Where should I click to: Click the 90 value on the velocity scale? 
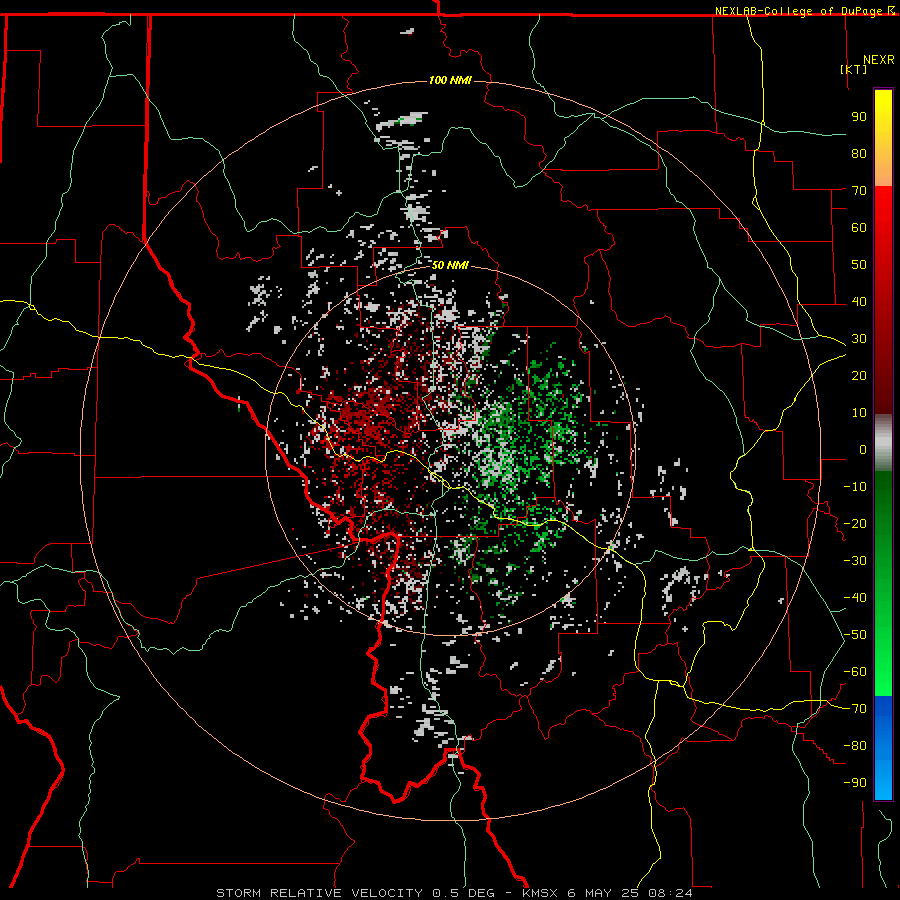[x=859, y=117]
